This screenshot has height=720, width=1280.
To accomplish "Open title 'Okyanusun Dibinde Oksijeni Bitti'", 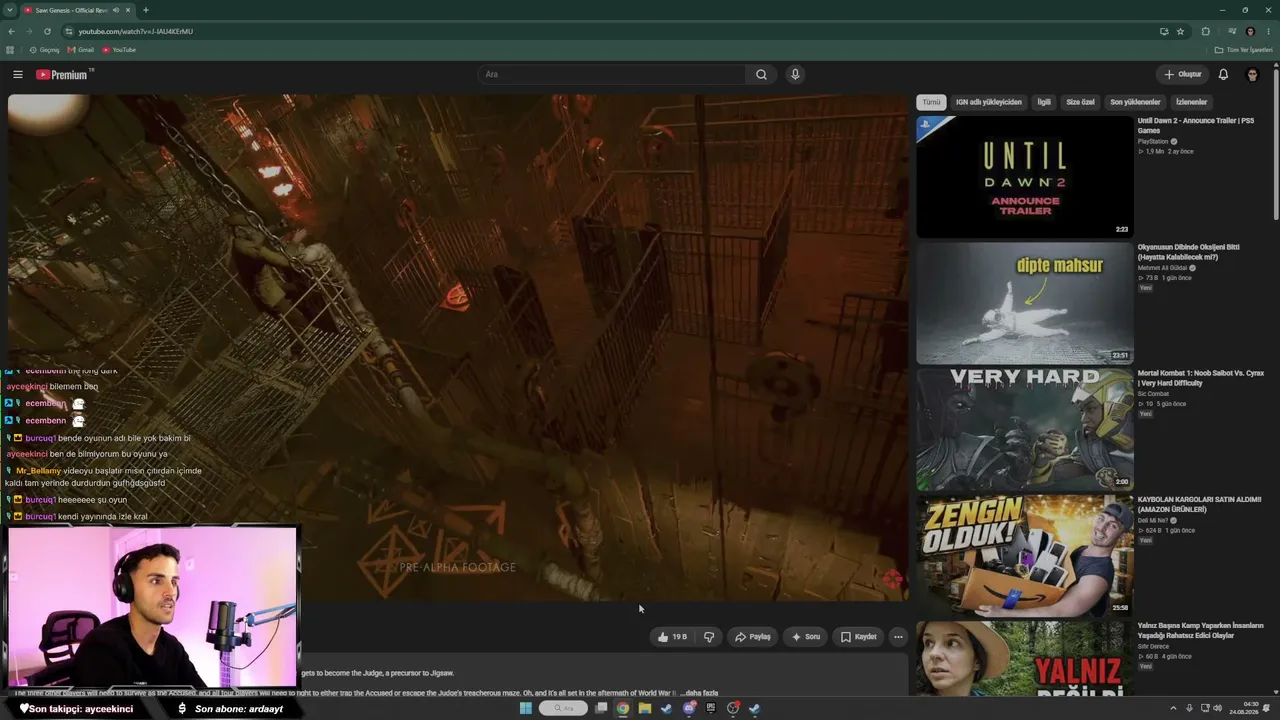I will [x=1189, y=252].
